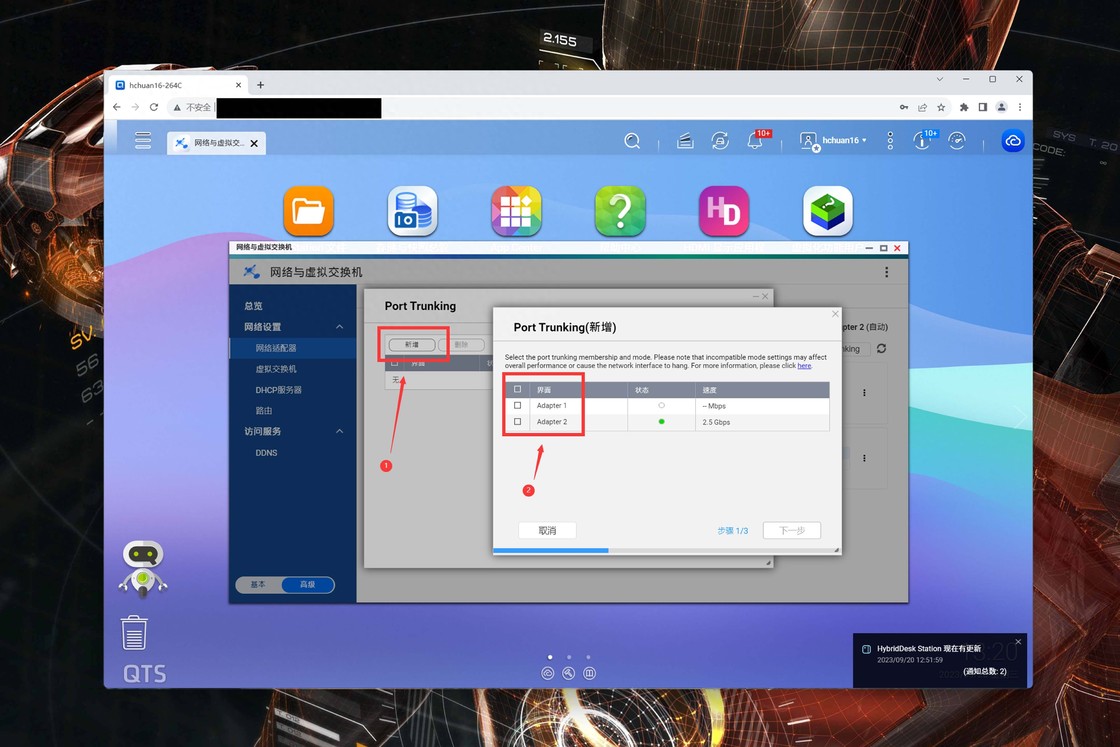Open the QTS main hamburger menu
The image size is (1120, 747).
(143, 141)
